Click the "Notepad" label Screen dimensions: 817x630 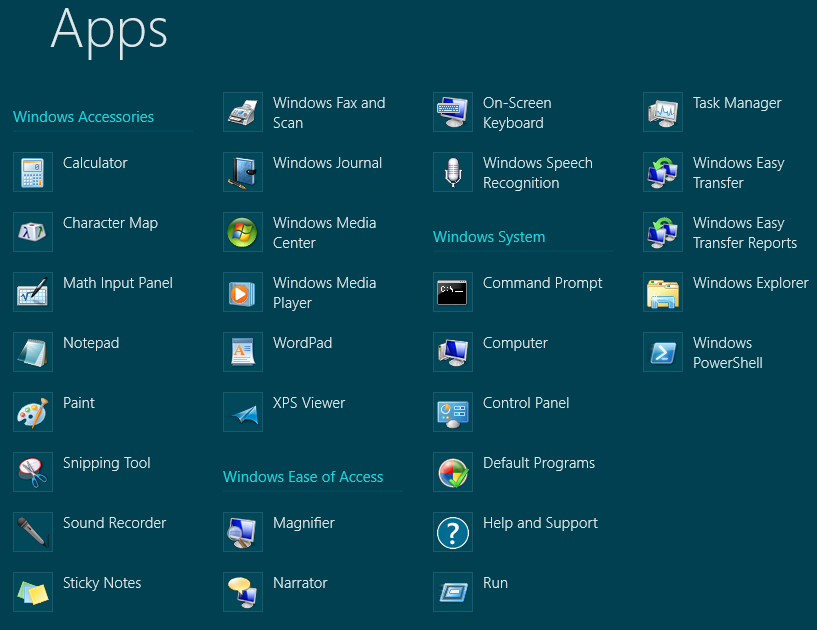point(91,343)
